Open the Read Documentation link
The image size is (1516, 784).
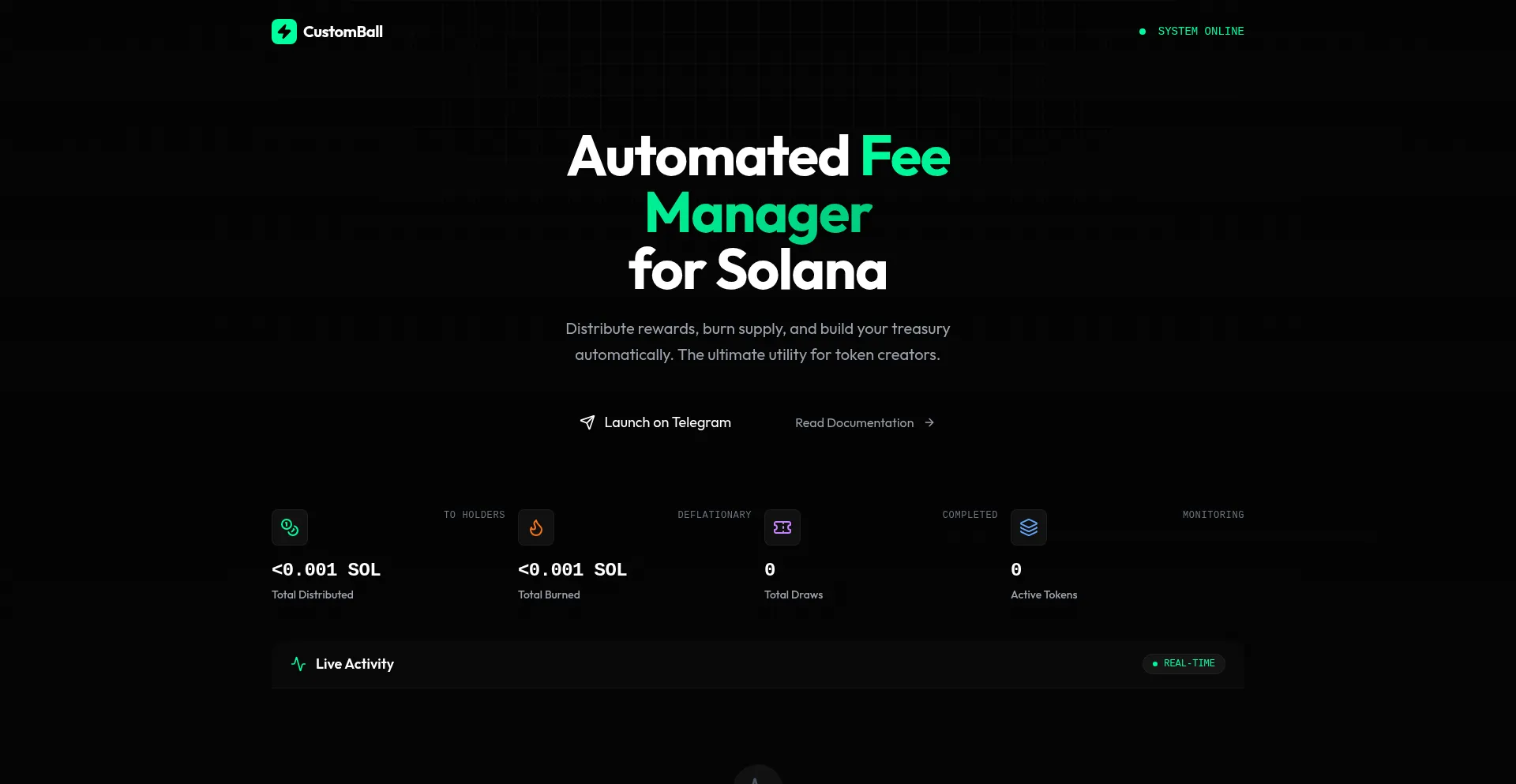pos(854,423)
